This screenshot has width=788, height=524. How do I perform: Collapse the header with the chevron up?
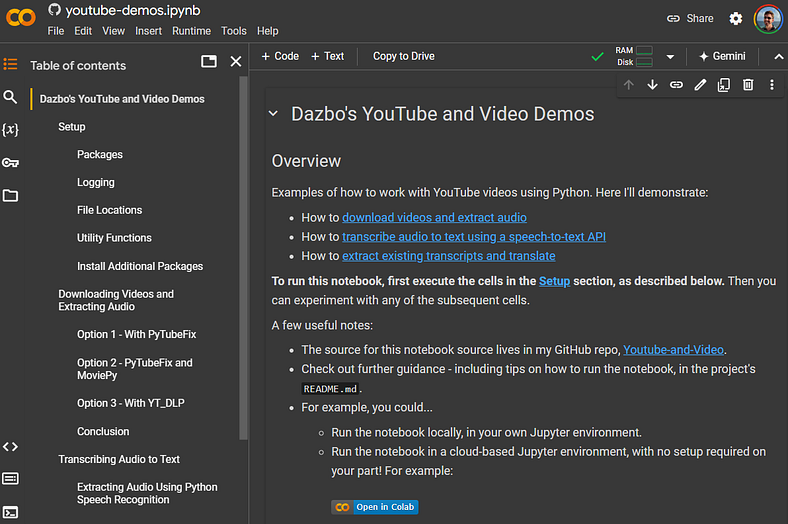779,57
